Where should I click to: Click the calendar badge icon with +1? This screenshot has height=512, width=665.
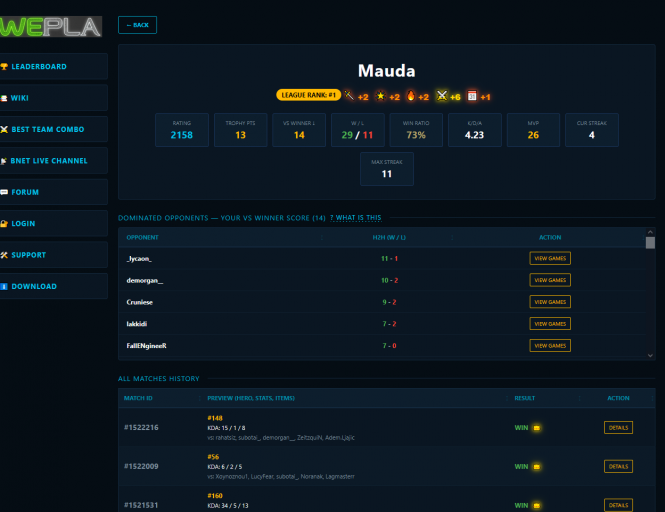pos(472,95)
